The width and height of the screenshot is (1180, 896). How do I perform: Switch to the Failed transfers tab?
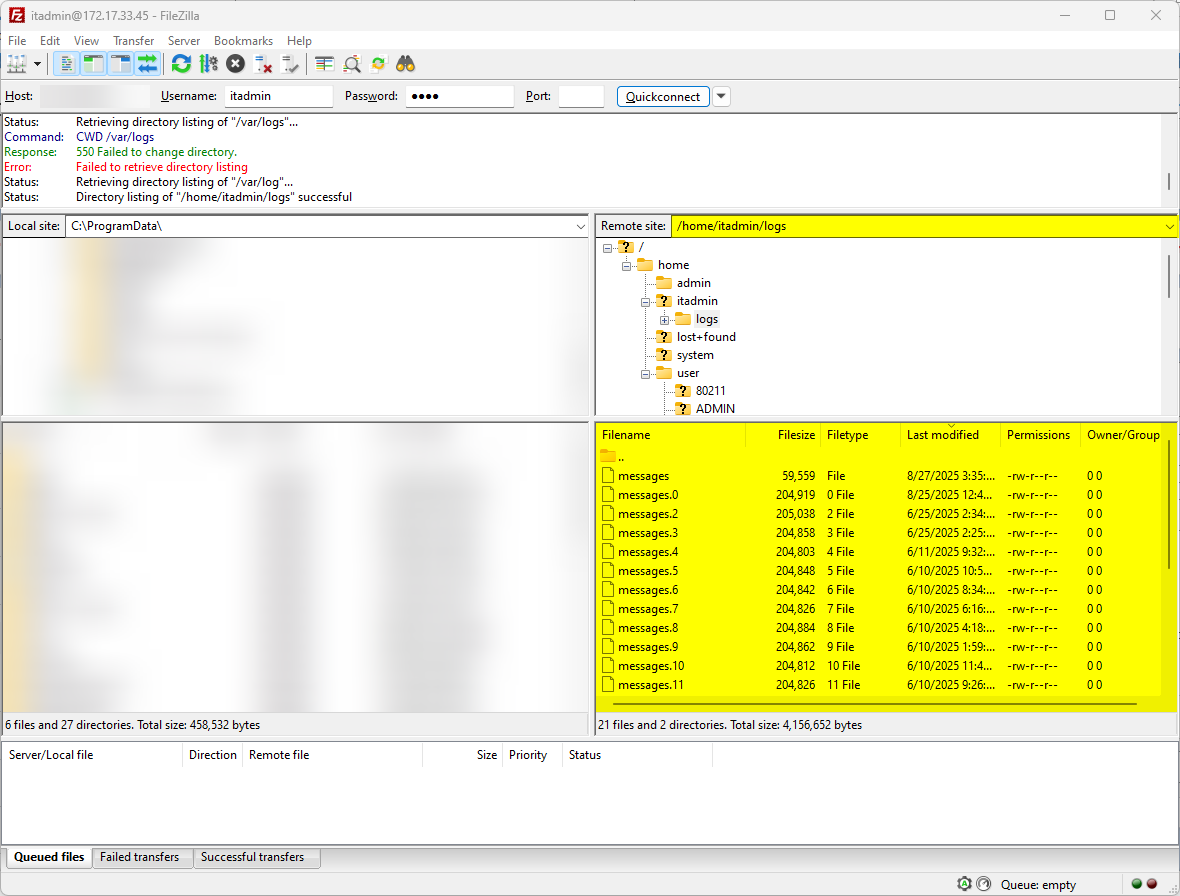coord(140,857)
